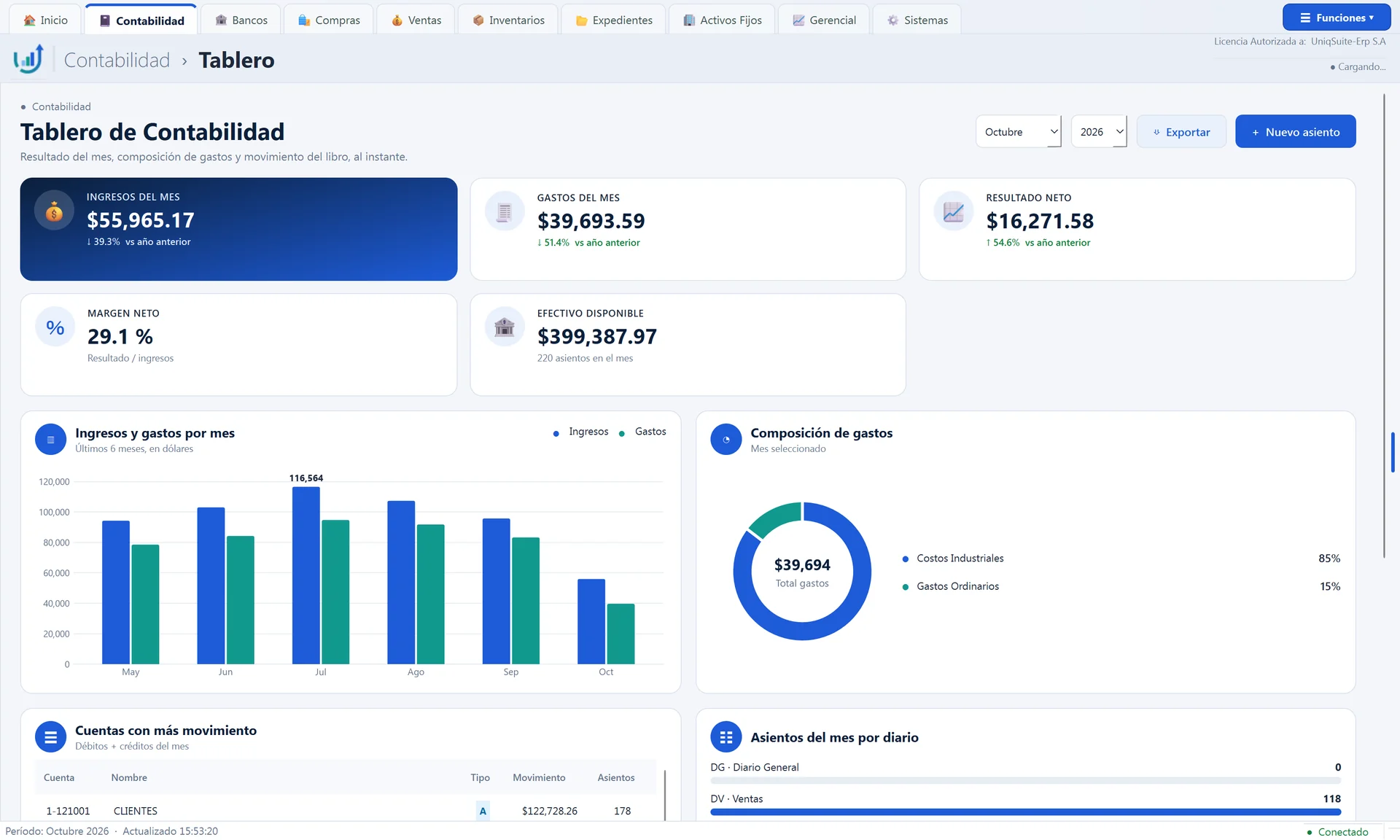Click the bar chart icon beside Ingresos y gastos por mes
1400x840 pixels.
pos(51,440)
